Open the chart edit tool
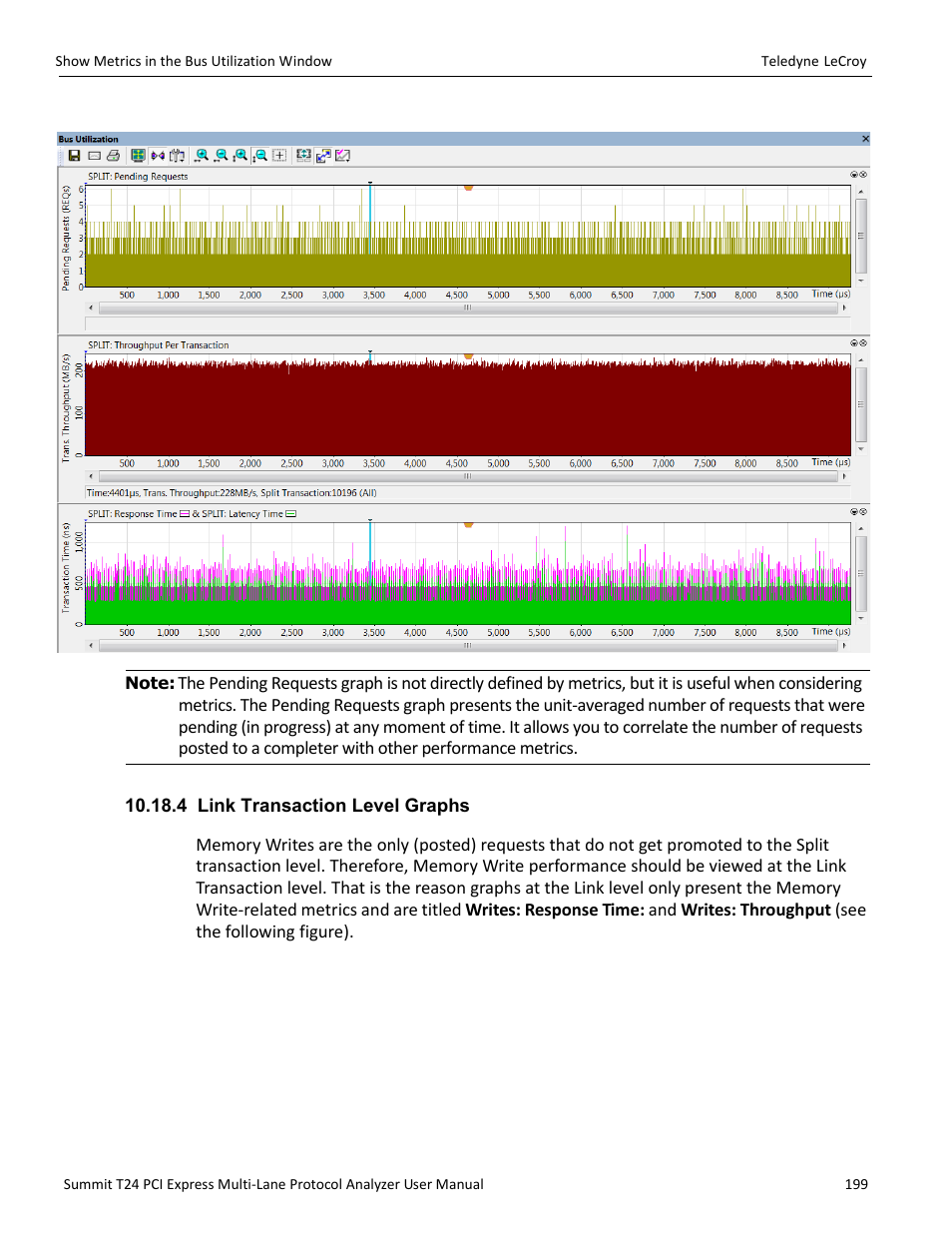The image size is (952, 1233). [x=342, y=156]
